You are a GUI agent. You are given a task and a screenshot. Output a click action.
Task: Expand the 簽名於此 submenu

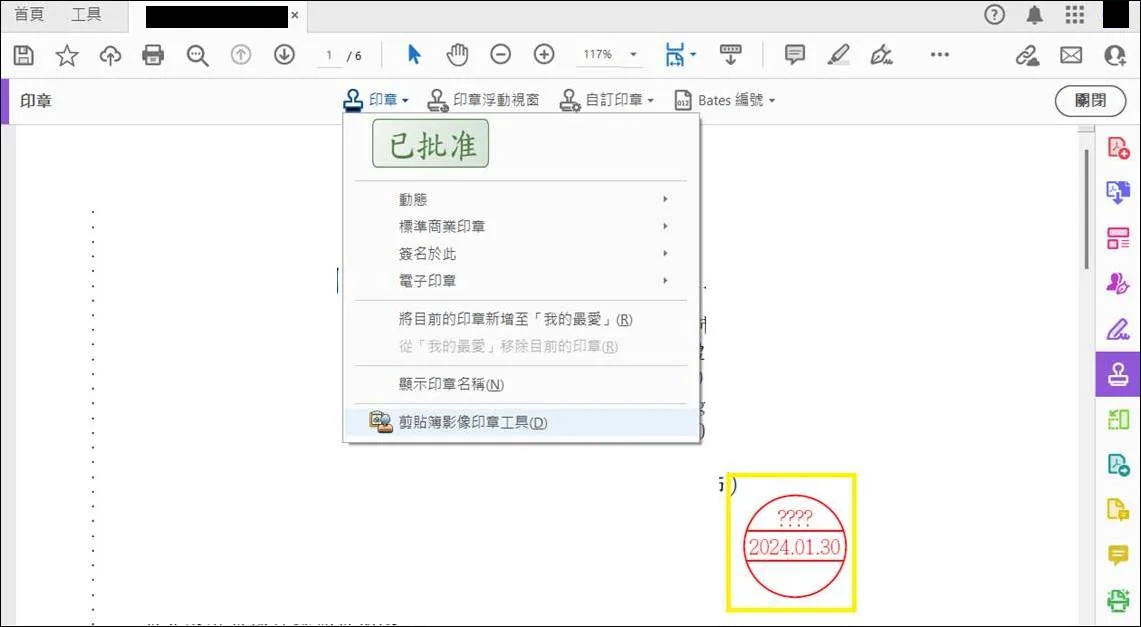pos(520,254)
